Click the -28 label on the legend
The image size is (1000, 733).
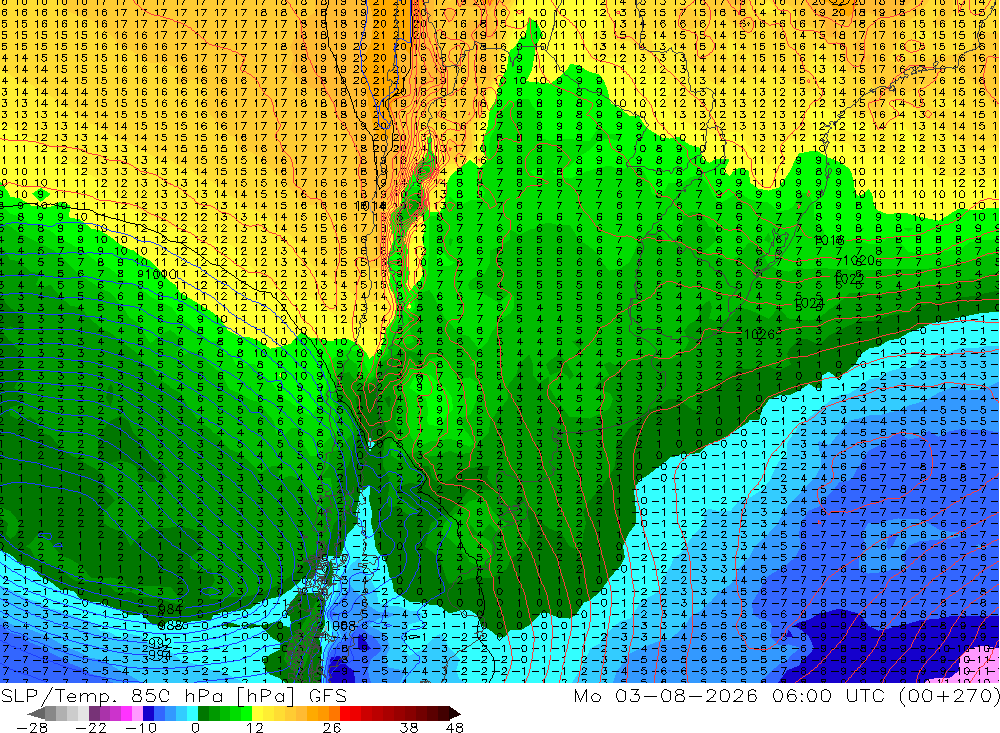(32, 728)
